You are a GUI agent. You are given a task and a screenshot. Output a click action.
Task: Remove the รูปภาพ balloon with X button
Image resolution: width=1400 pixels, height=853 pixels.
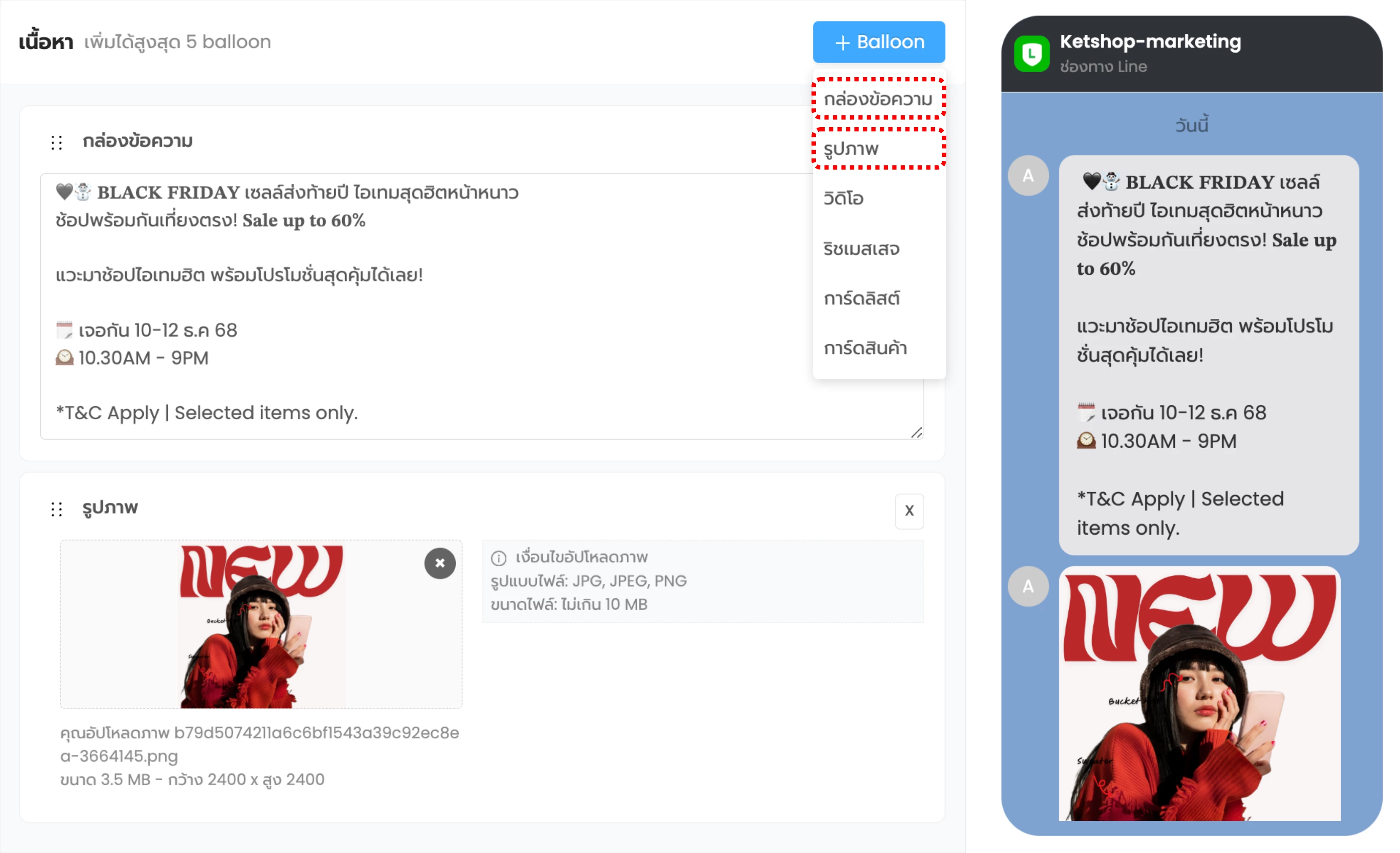point(909,511)
